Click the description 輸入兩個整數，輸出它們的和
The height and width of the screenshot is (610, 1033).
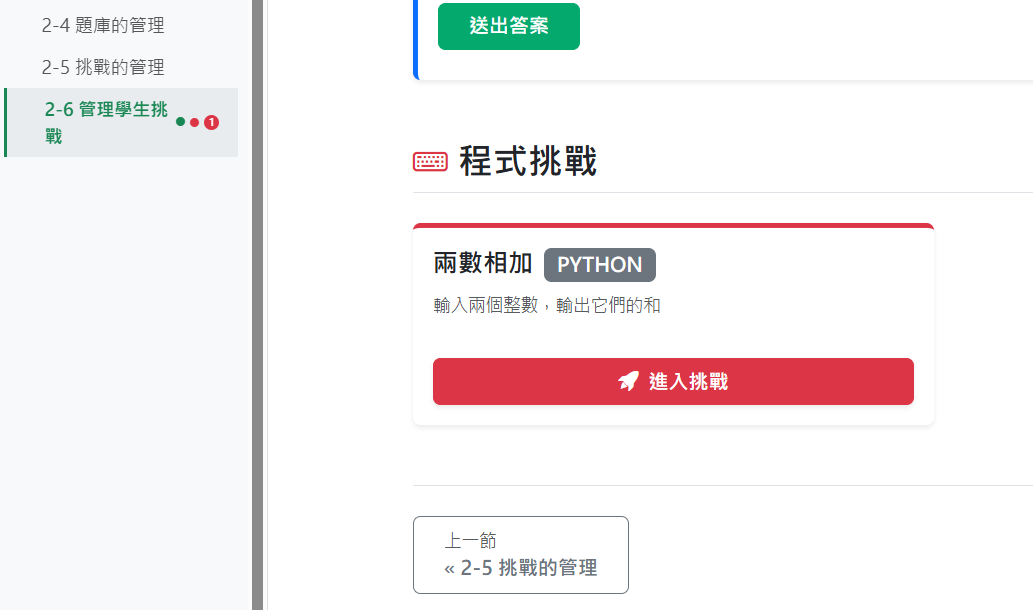click(x=547, y=305)
